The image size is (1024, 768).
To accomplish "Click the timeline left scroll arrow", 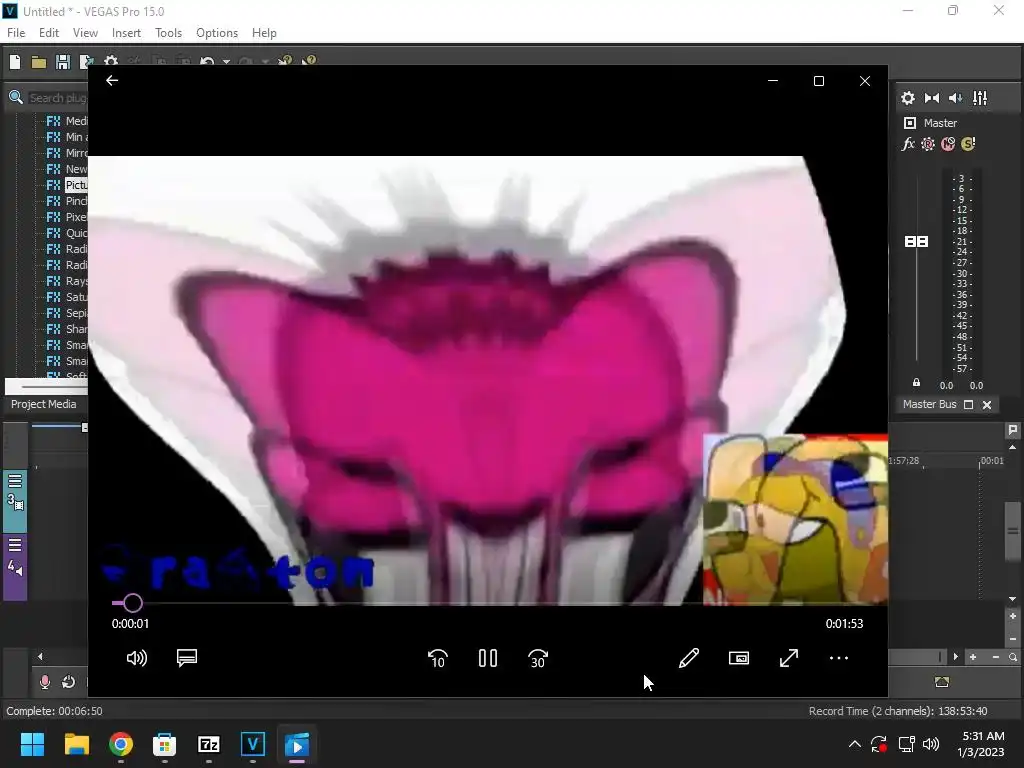I will pos(40,656).
